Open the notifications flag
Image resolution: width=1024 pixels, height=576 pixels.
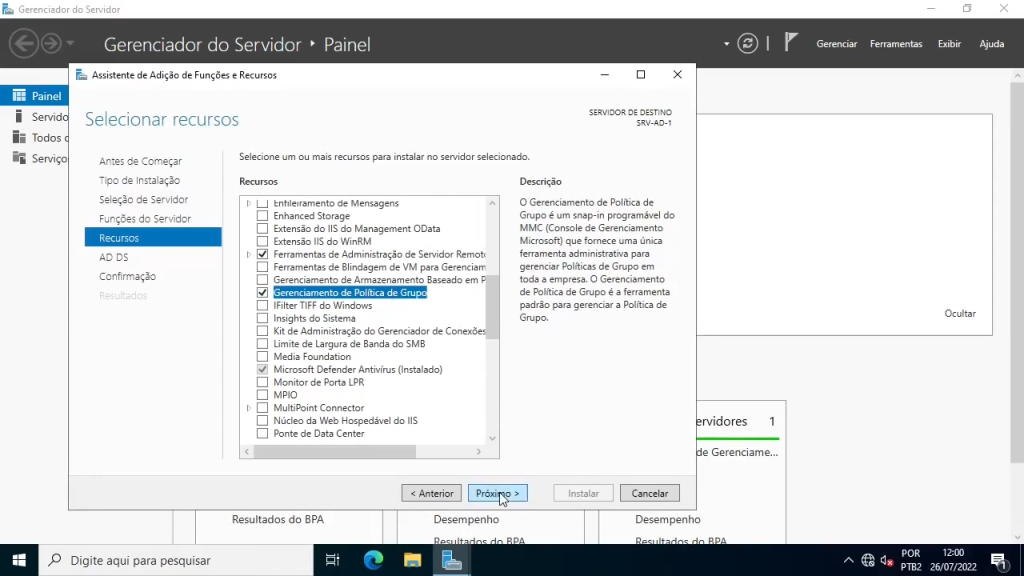790,43
